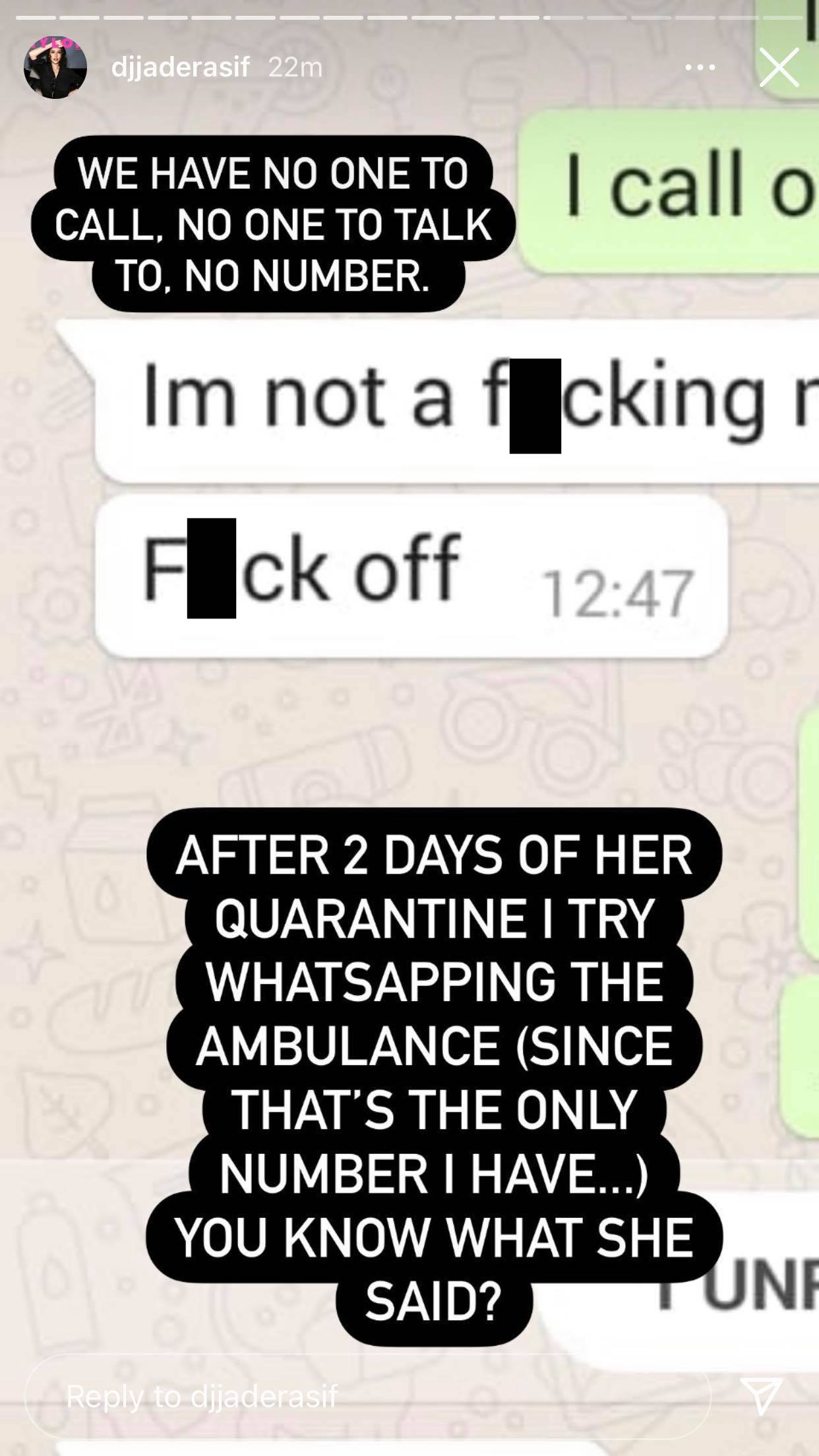Close the story with the X icon
Screen dimensions: 819x1456
point(779,67)
